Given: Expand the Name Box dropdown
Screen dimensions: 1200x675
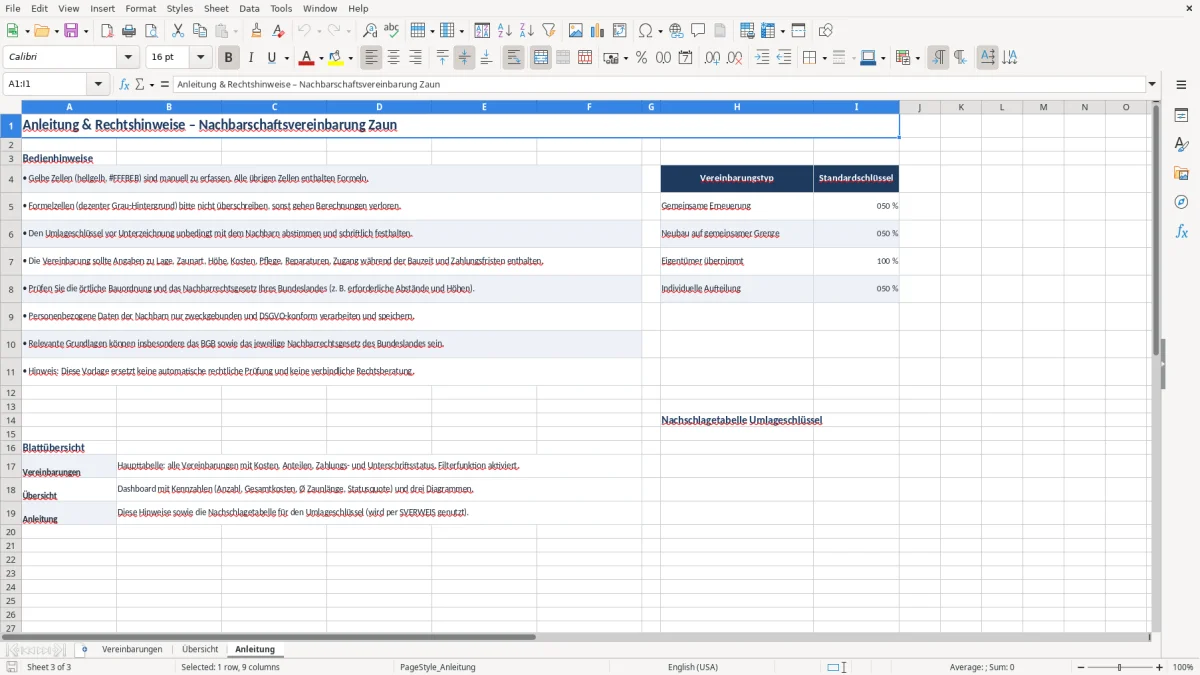Looking at the screenshot, I should pos(98,85).
